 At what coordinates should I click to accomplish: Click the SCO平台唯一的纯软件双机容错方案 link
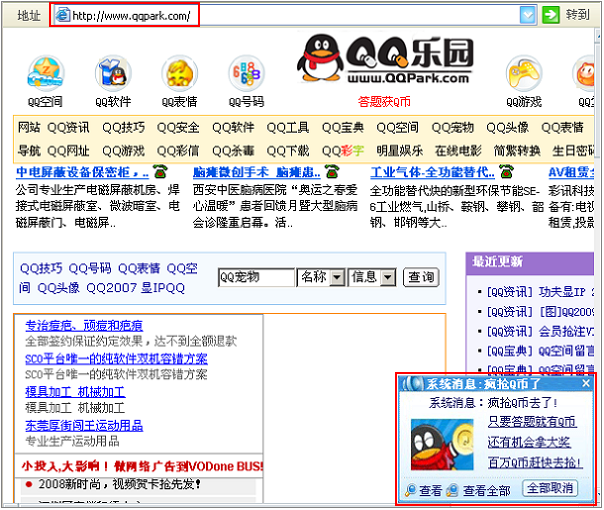click(116, 359)
